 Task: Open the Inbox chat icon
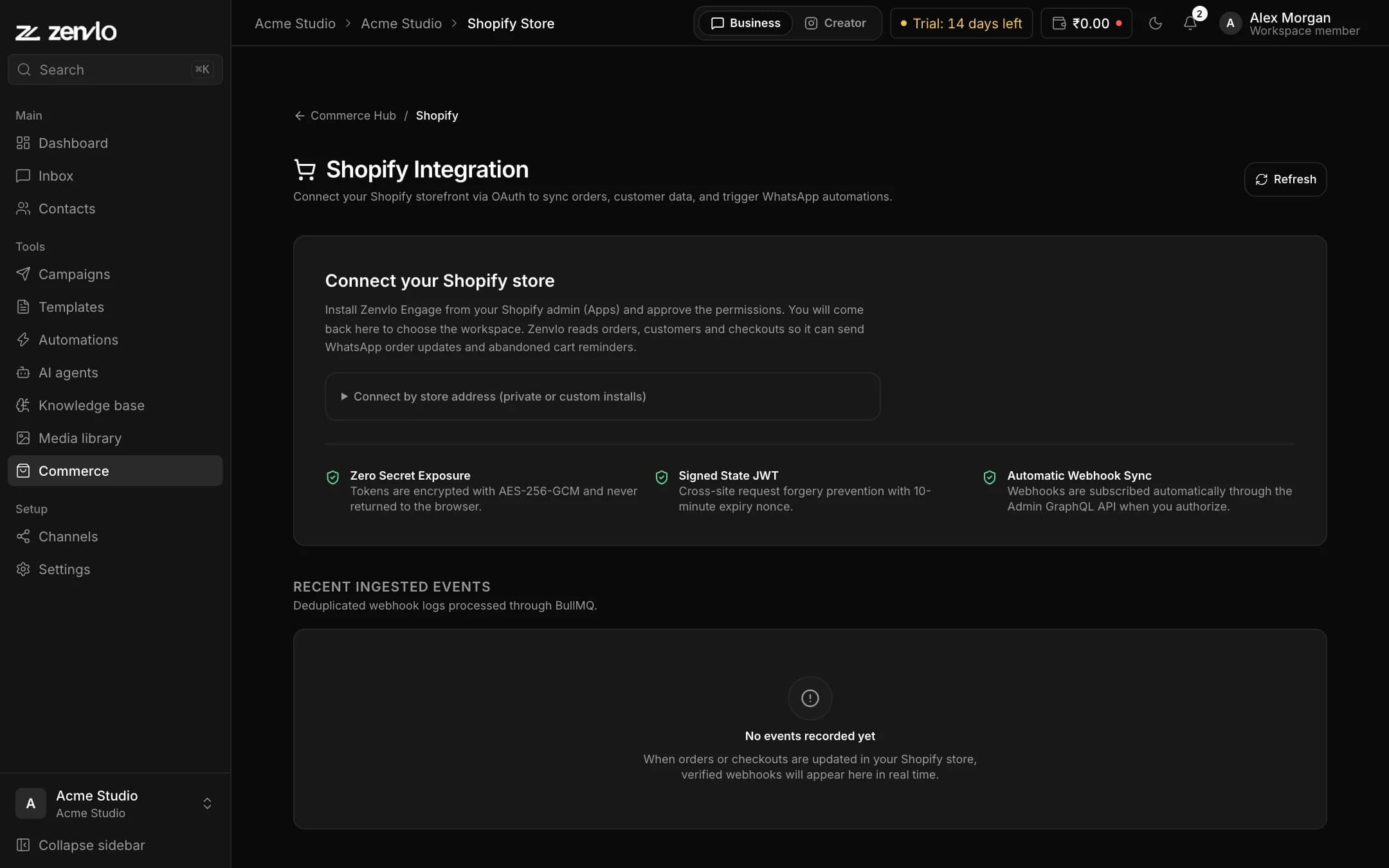[x=23, y=176]
